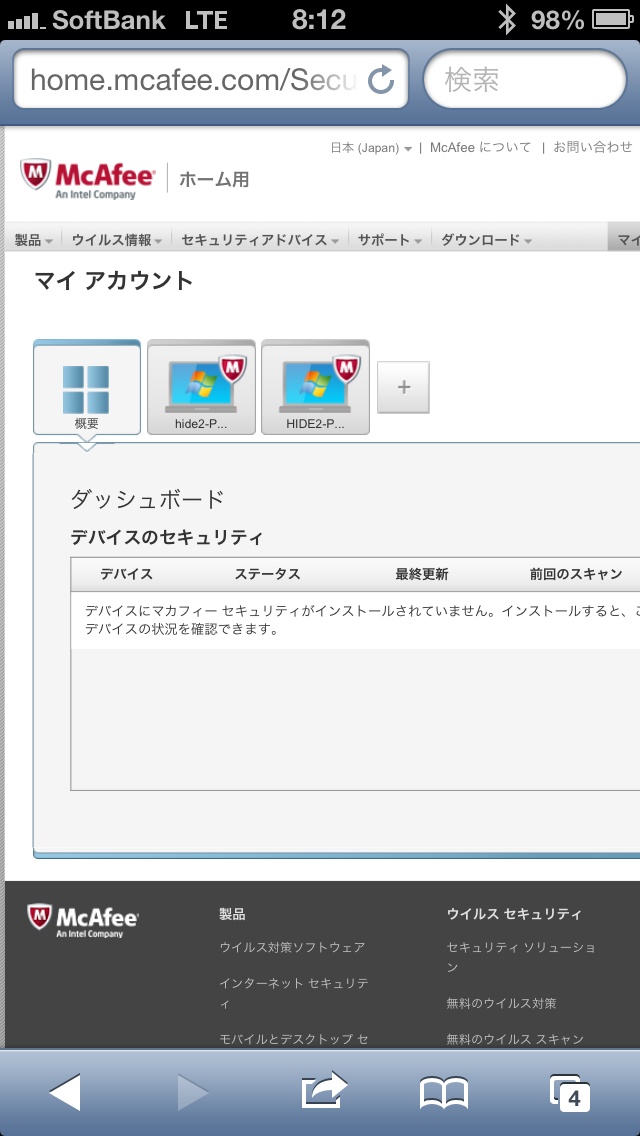
Task: Expand the 製品 menu
Action: pos(34,240)
